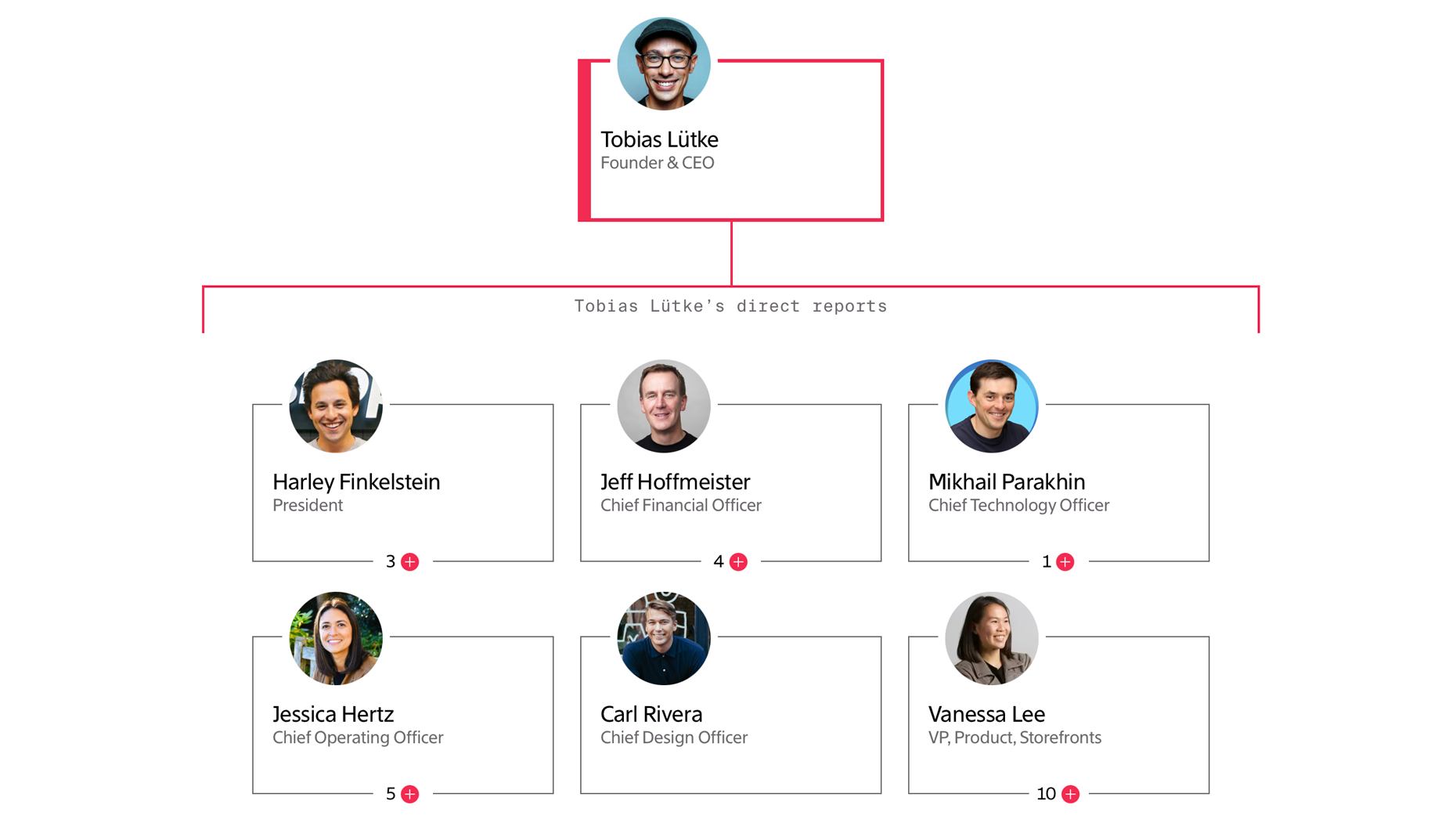Open the Harley Finkelstein name link
Image resolution: width=1456 pixels, height=819 pixels.
(x=356, y=482)
